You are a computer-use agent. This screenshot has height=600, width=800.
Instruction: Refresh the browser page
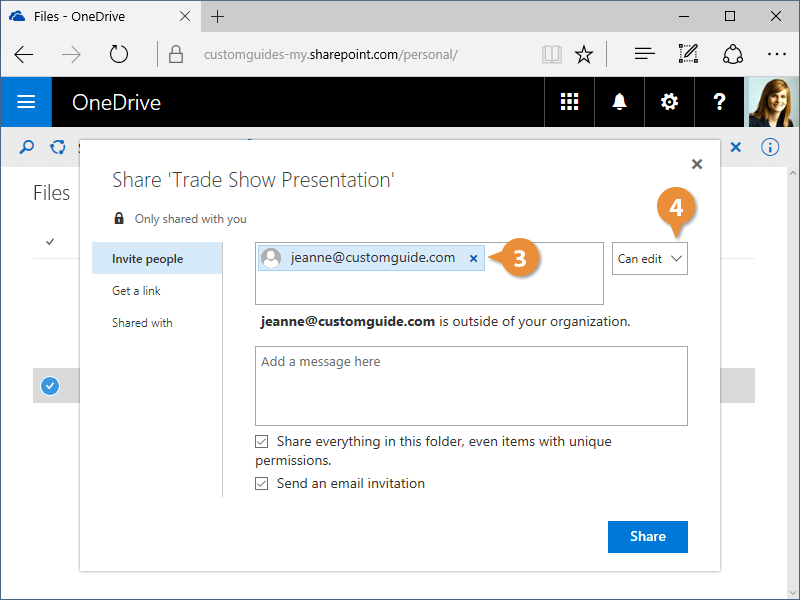click(x=119, y=54)
